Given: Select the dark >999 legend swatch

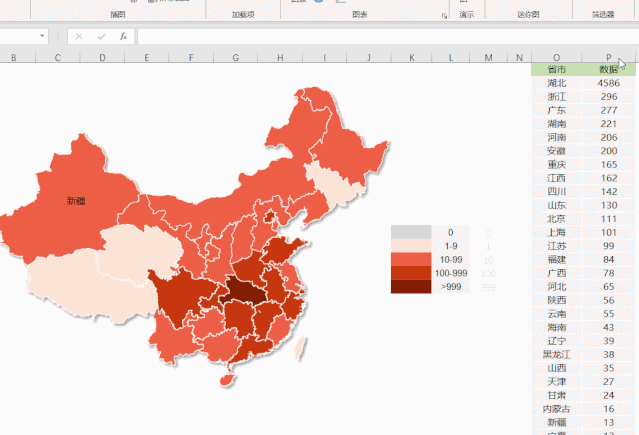Looking at the screenshot, I should 411,287.
